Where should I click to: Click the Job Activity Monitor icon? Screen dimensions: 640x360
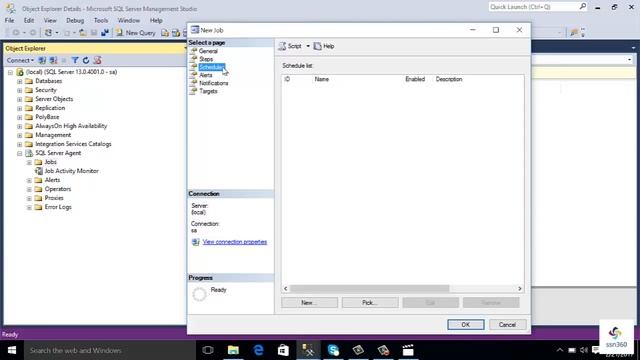[39, 171]
